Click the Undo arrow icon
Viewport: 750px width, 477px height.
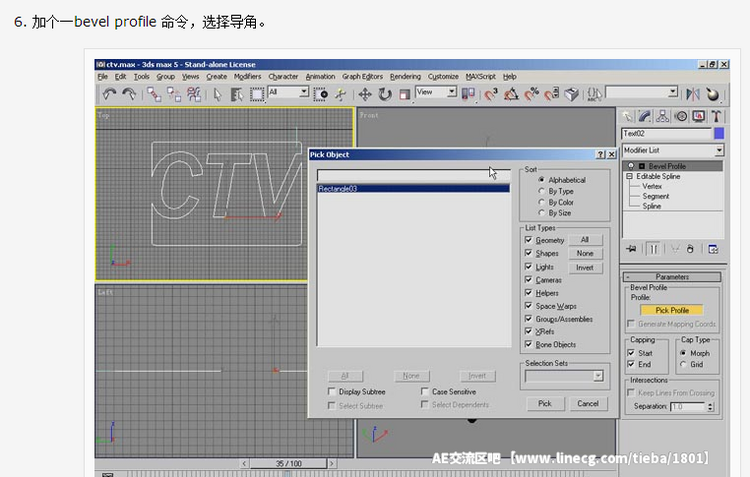click(x=110, y=94)
